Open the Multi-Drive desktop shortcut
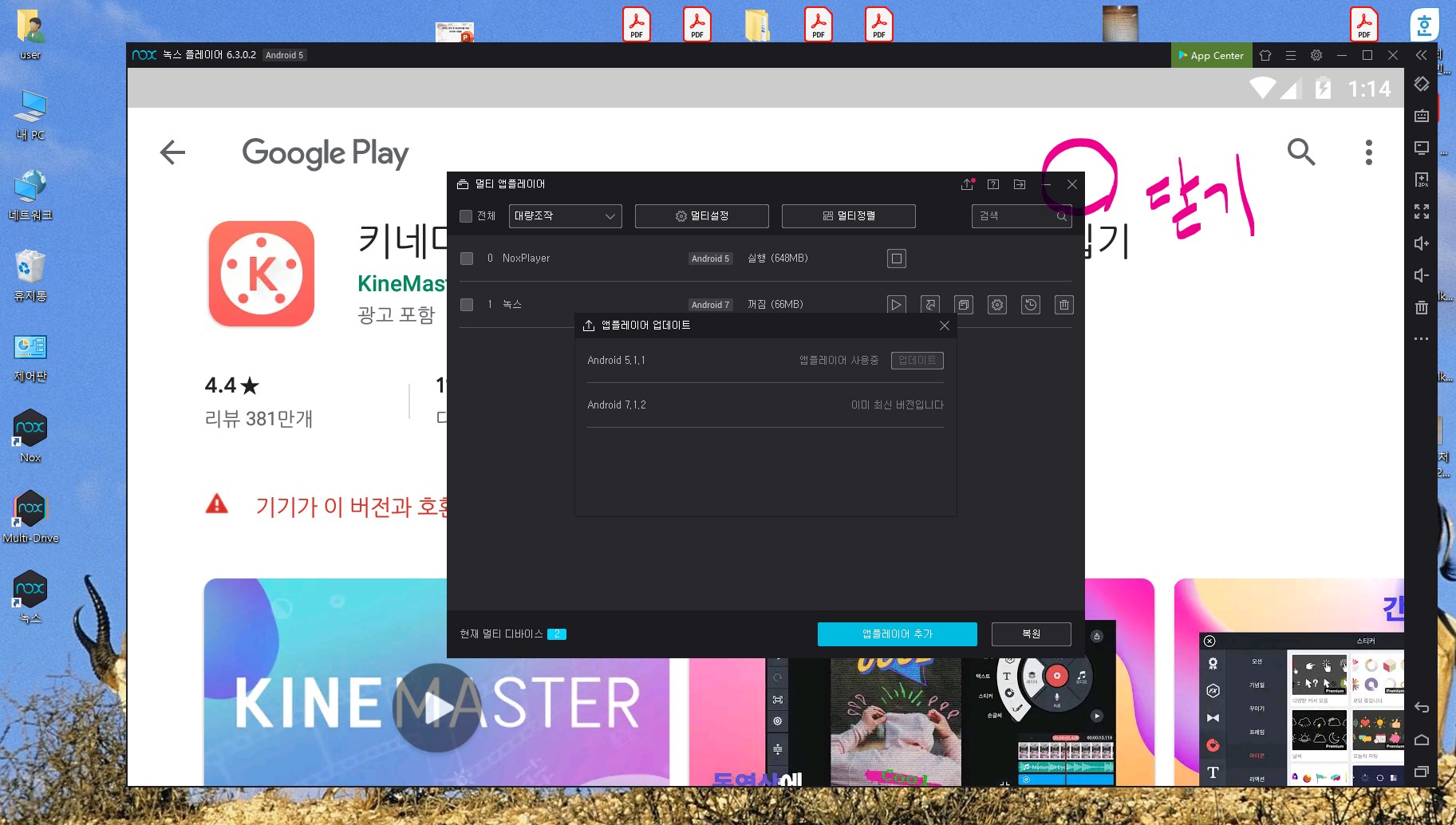Image resolution: width=1456 pixels, height=825 pixels. (31, 518)
